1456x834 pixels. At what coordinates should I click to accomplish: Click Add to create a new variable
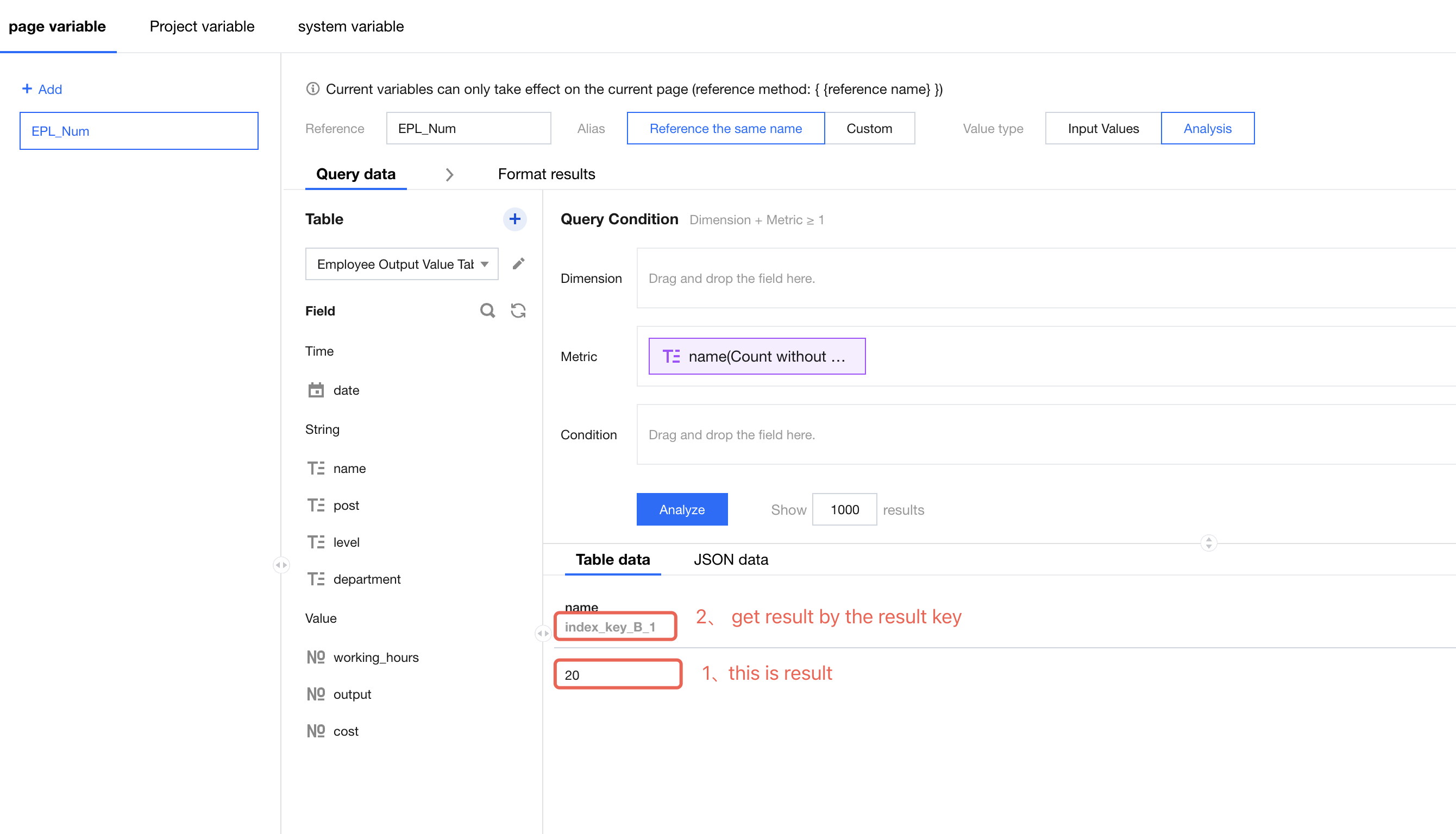coord(42,89)
